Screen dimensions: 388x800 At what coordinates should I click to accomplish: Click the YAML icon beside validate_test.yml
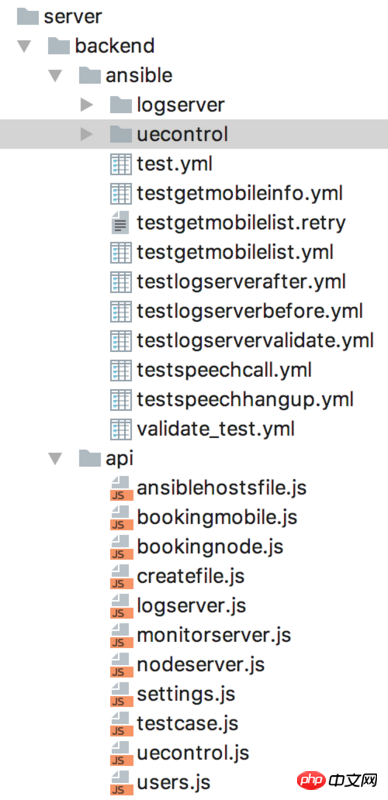pos(120,429)
